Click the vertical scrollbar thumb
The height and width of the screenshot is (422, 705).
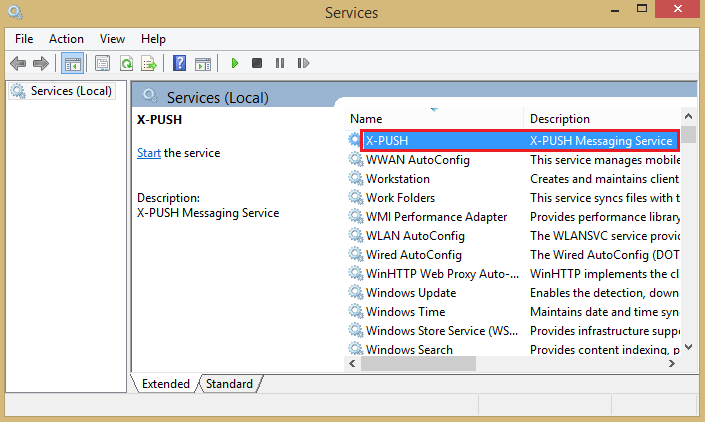point(688,134)
